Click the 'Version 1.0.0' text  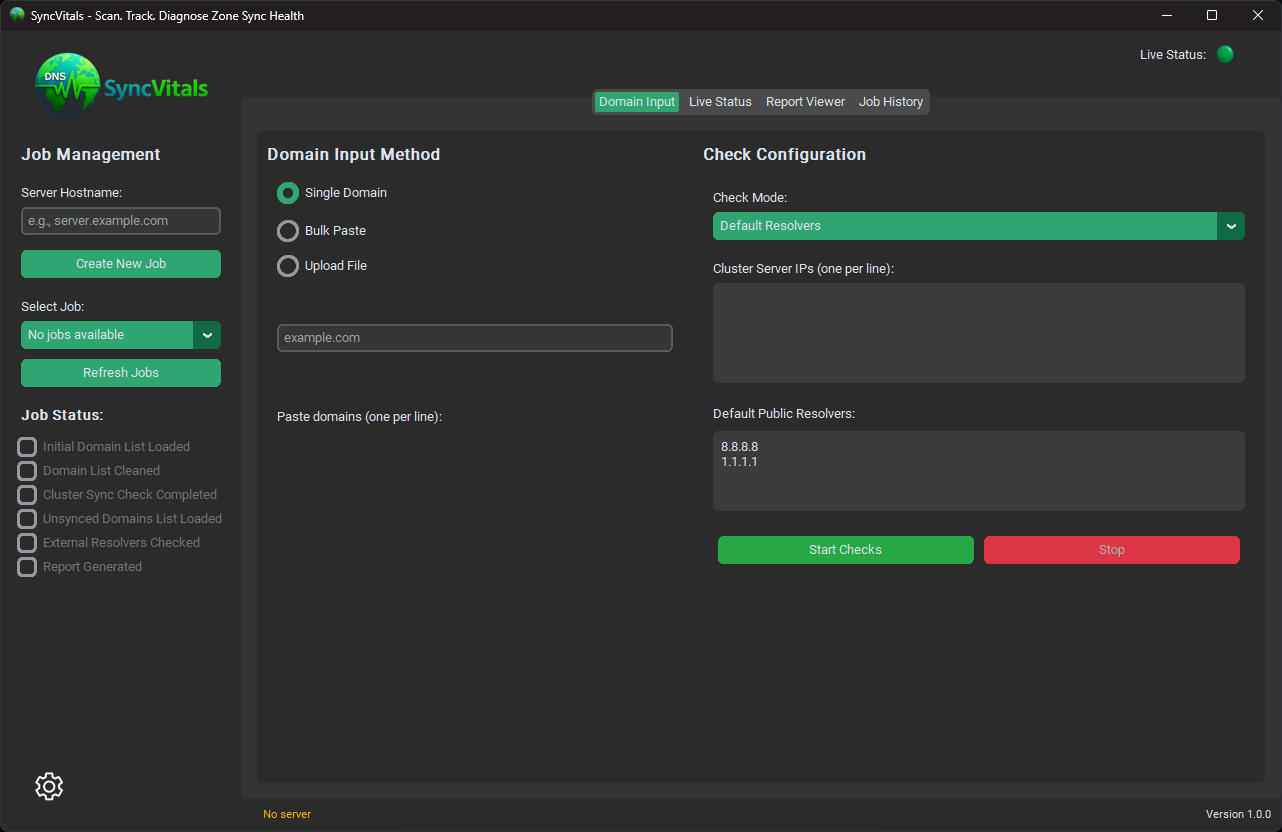pos(1238,814)
